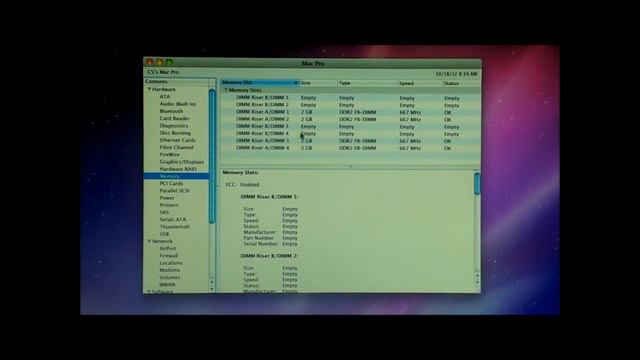Click sidebar scroll down arrow
This screenshot has width=640, height=360.
click(212, 289)
